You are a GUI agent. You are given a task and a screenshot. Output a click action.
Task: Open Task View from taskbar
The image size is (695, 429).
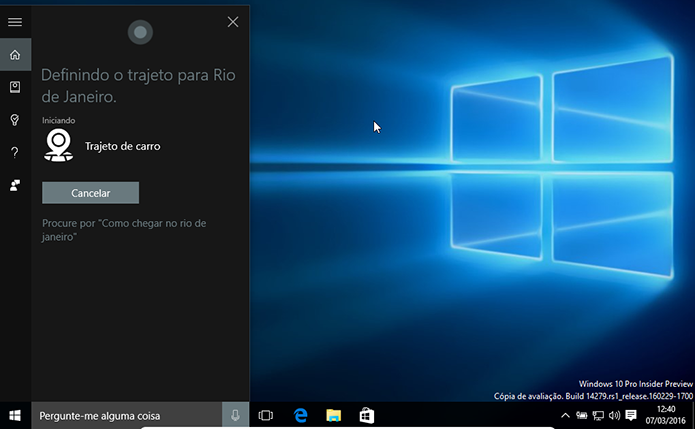pos(266,416)
